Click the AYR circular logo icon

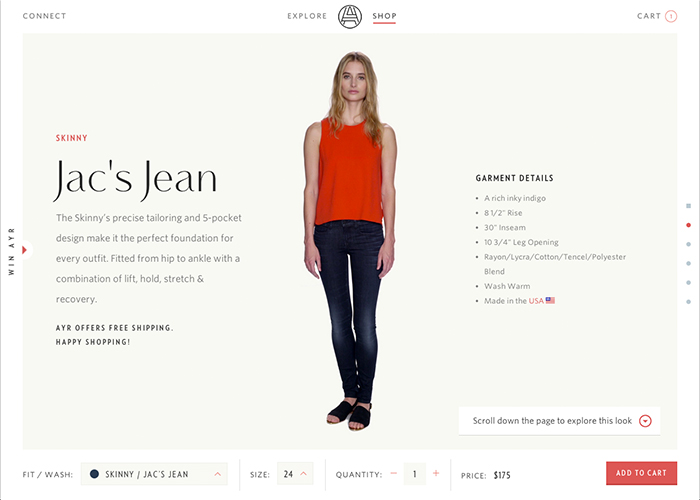point(350,16)
